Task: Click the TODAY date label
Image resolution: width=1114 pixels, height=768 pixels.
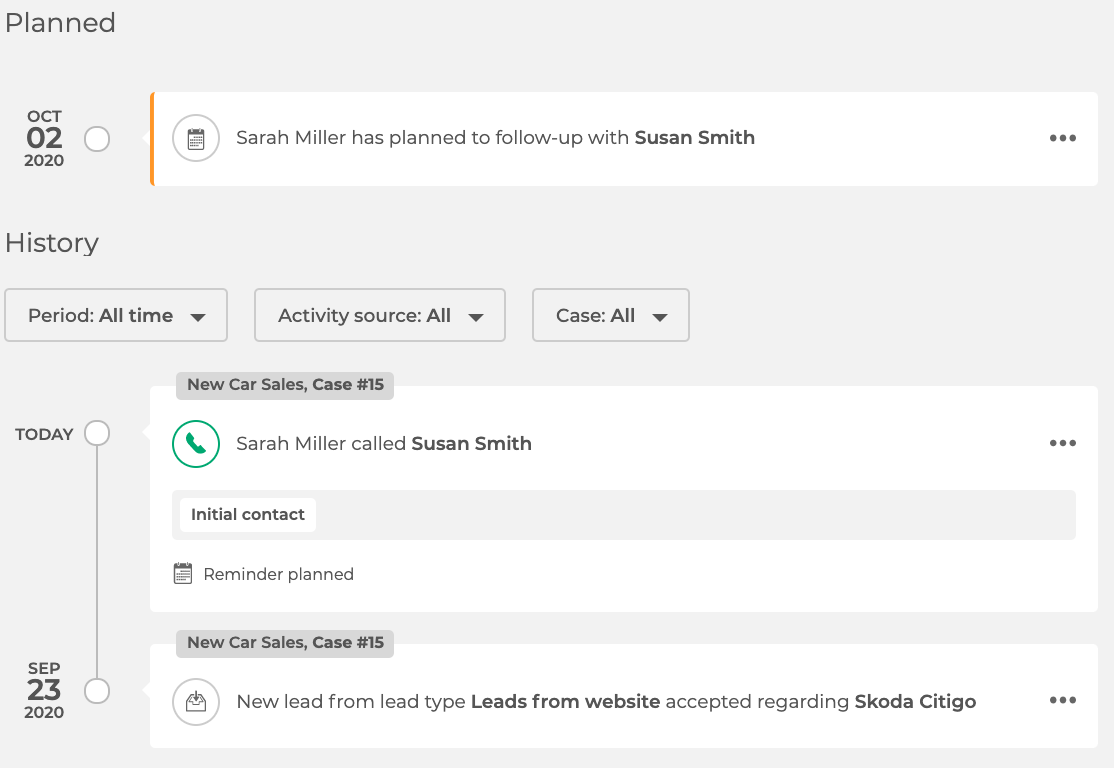Action: click(x=44, y=434)
